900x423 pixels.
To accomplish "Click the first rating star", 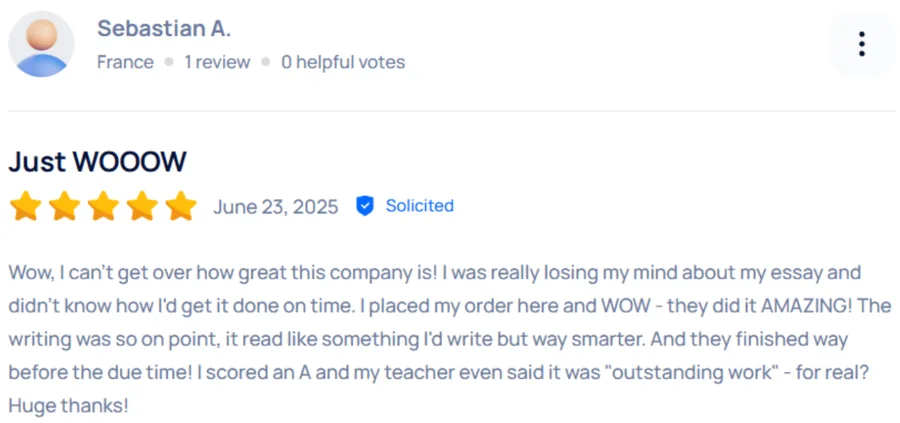I will click(26, 207).
